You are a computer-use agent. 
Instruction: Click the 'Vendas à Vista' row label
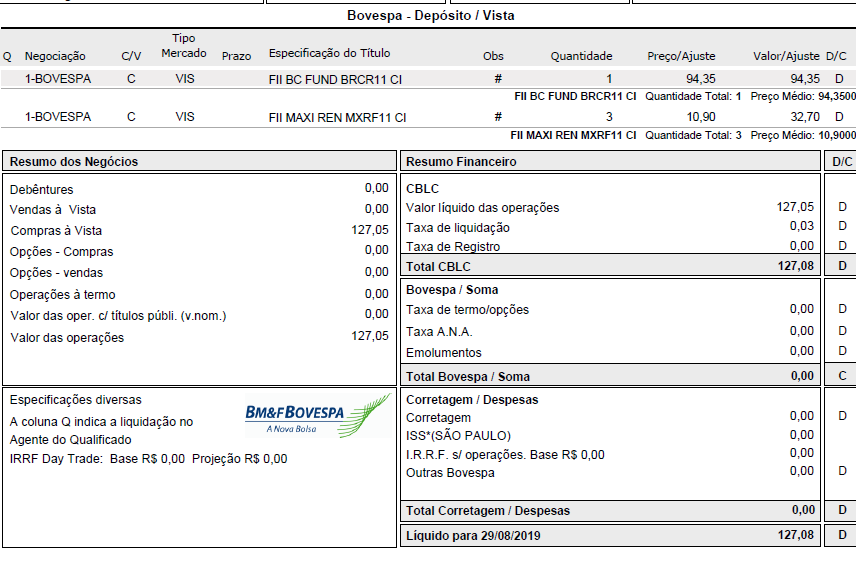pos(53,210)
